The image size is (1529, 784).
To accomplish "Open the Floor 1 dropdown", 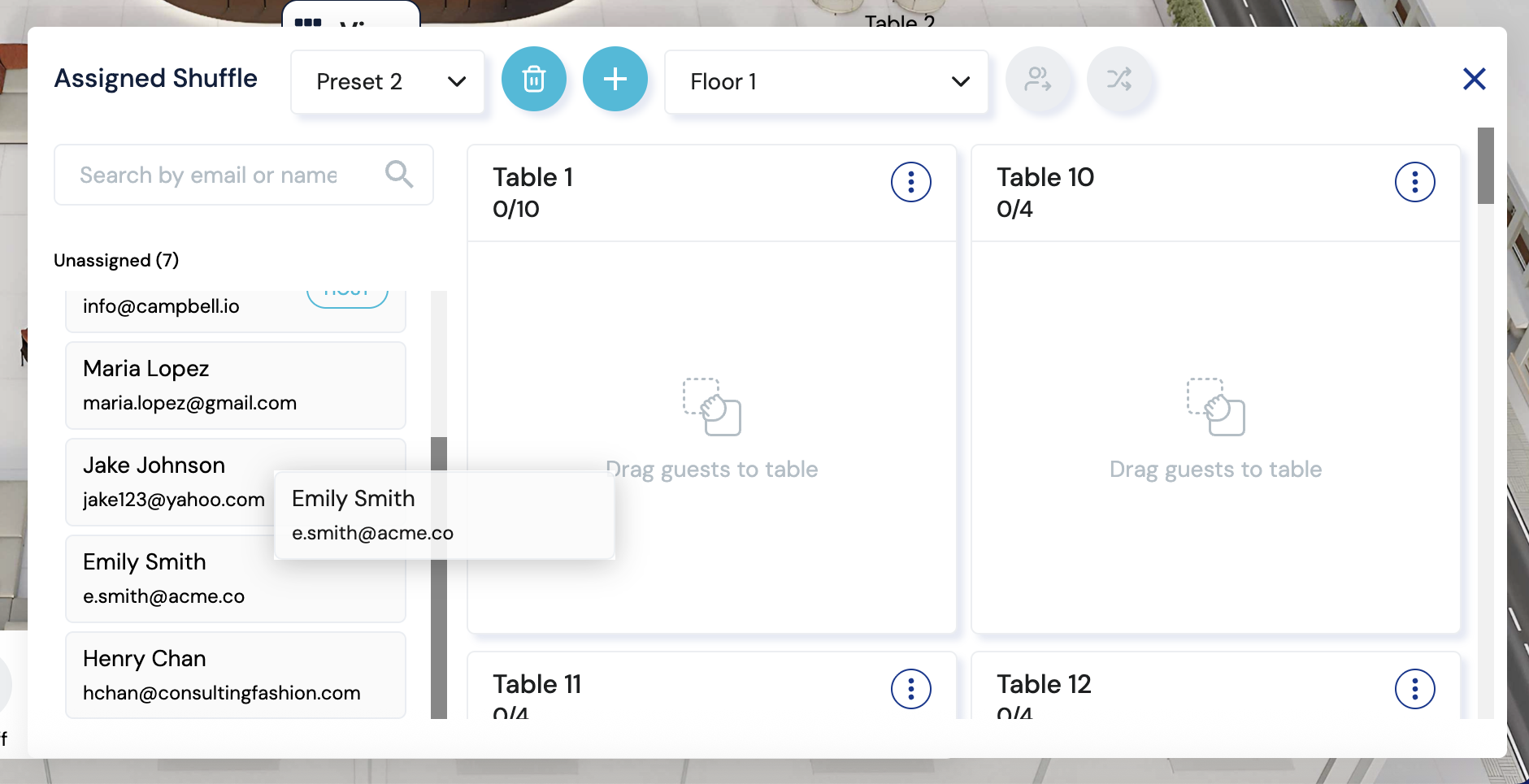I will pos(826,81).
